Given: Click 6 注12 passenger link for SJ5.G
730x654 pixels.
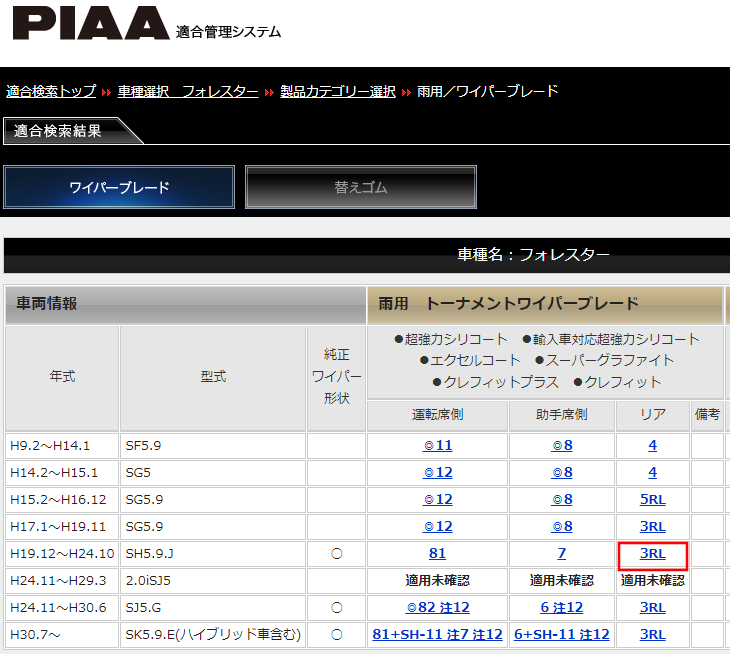Looking at the screenshot, I should tap(562, 607).
